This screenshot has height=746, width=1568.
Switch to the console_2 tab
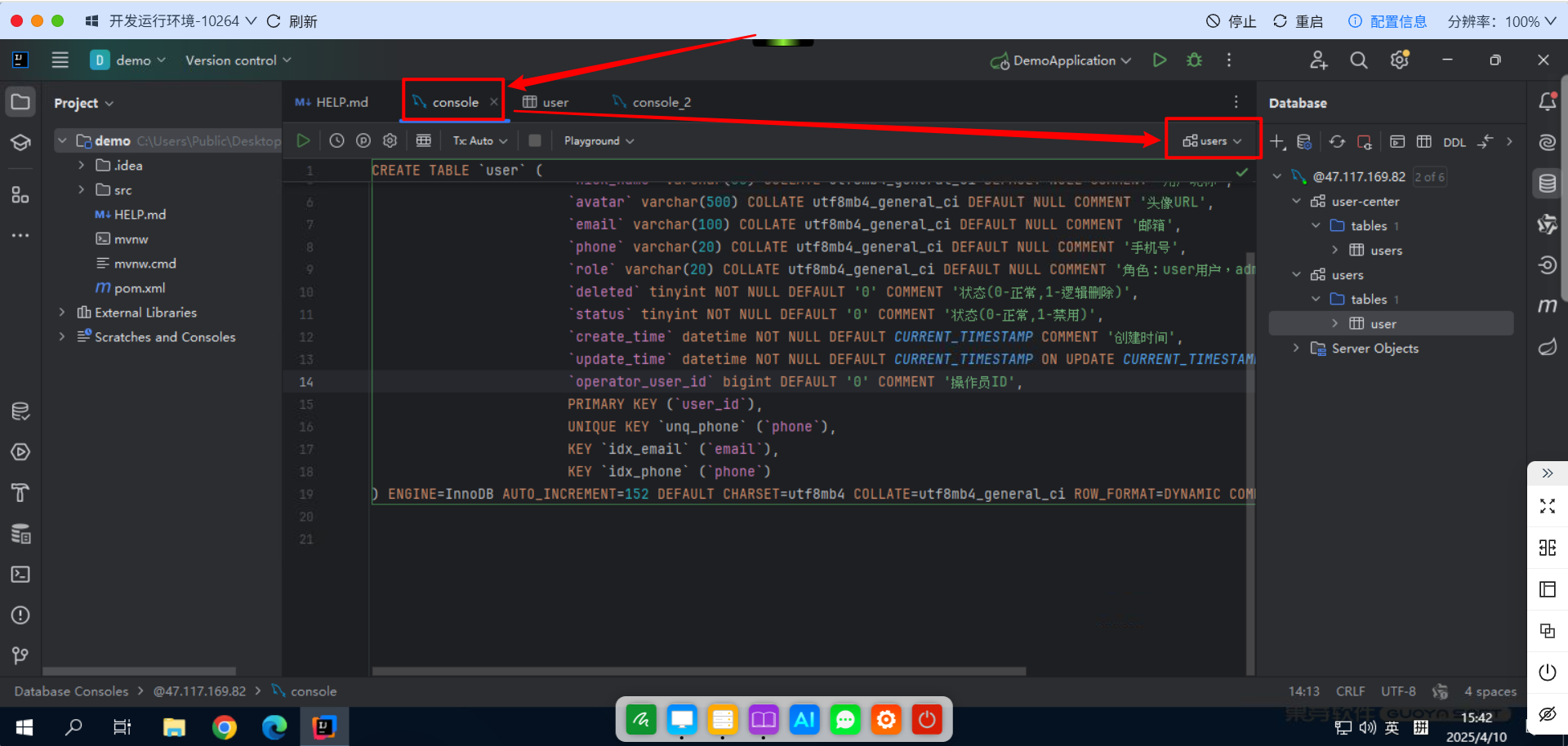point(652,102)
